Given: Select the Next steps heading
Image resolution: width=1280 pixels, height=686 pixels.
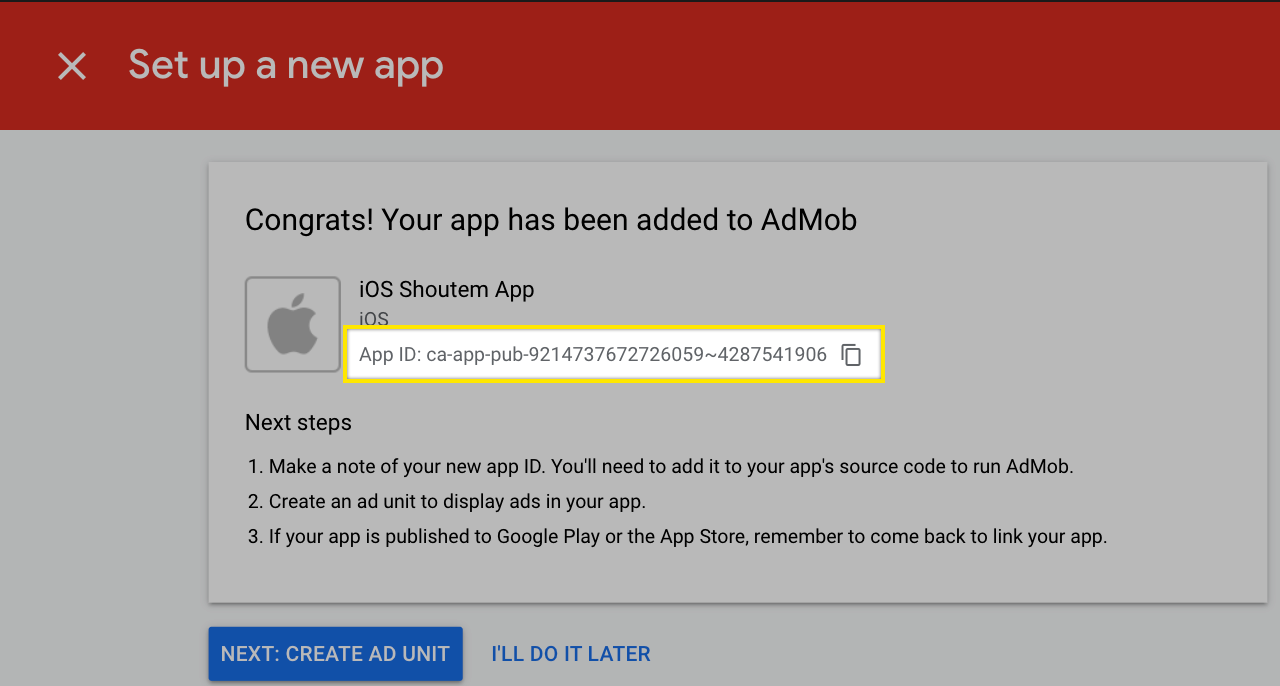Looking at the screenshot, I should tap(298, 422).
